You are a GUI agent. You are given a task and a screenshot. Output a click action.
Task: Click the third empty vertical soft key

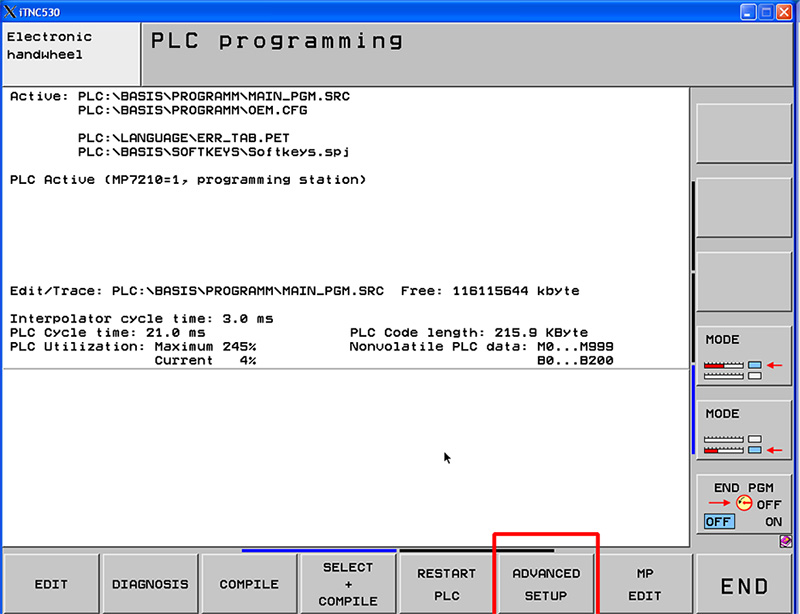[x=743, y=283]
